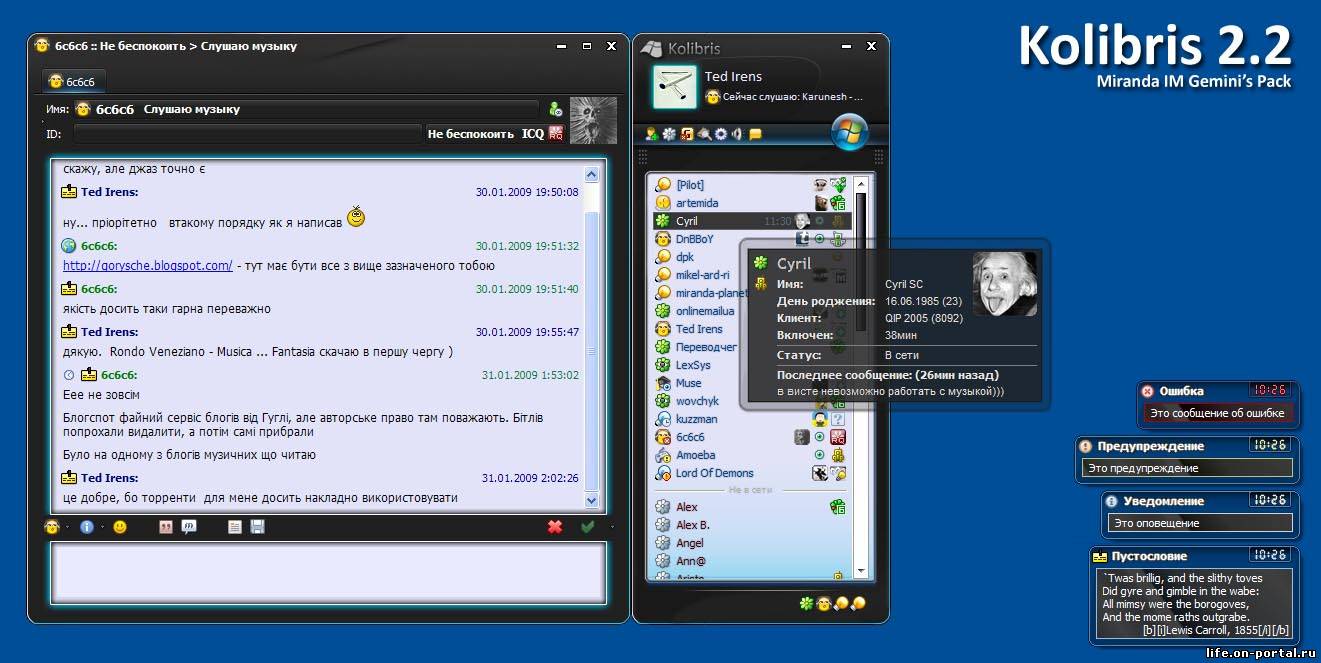
Task: Open dropdown arrow next to info icon
Action: (100, 528)
